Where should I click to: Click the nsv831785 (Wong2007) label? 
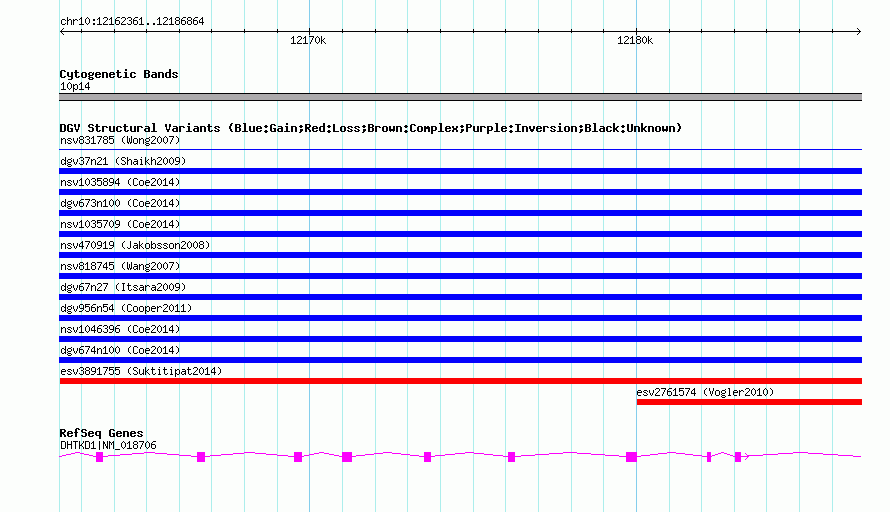click(x=120, y=140)
